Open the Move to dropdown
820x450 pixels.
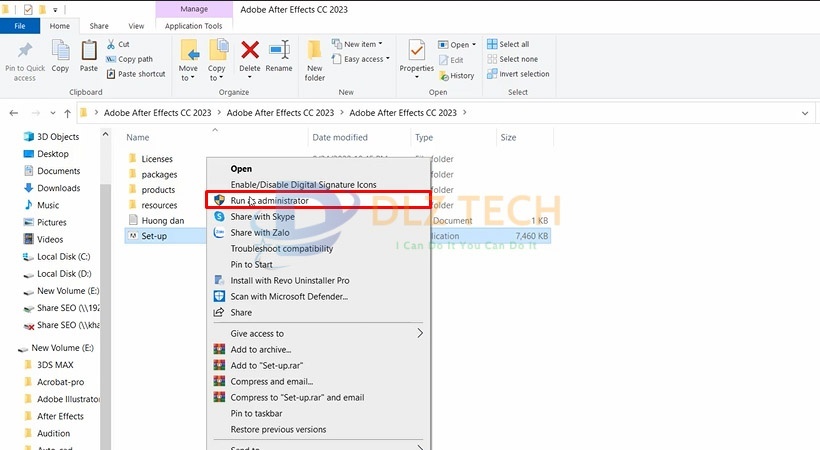(188, 58)
